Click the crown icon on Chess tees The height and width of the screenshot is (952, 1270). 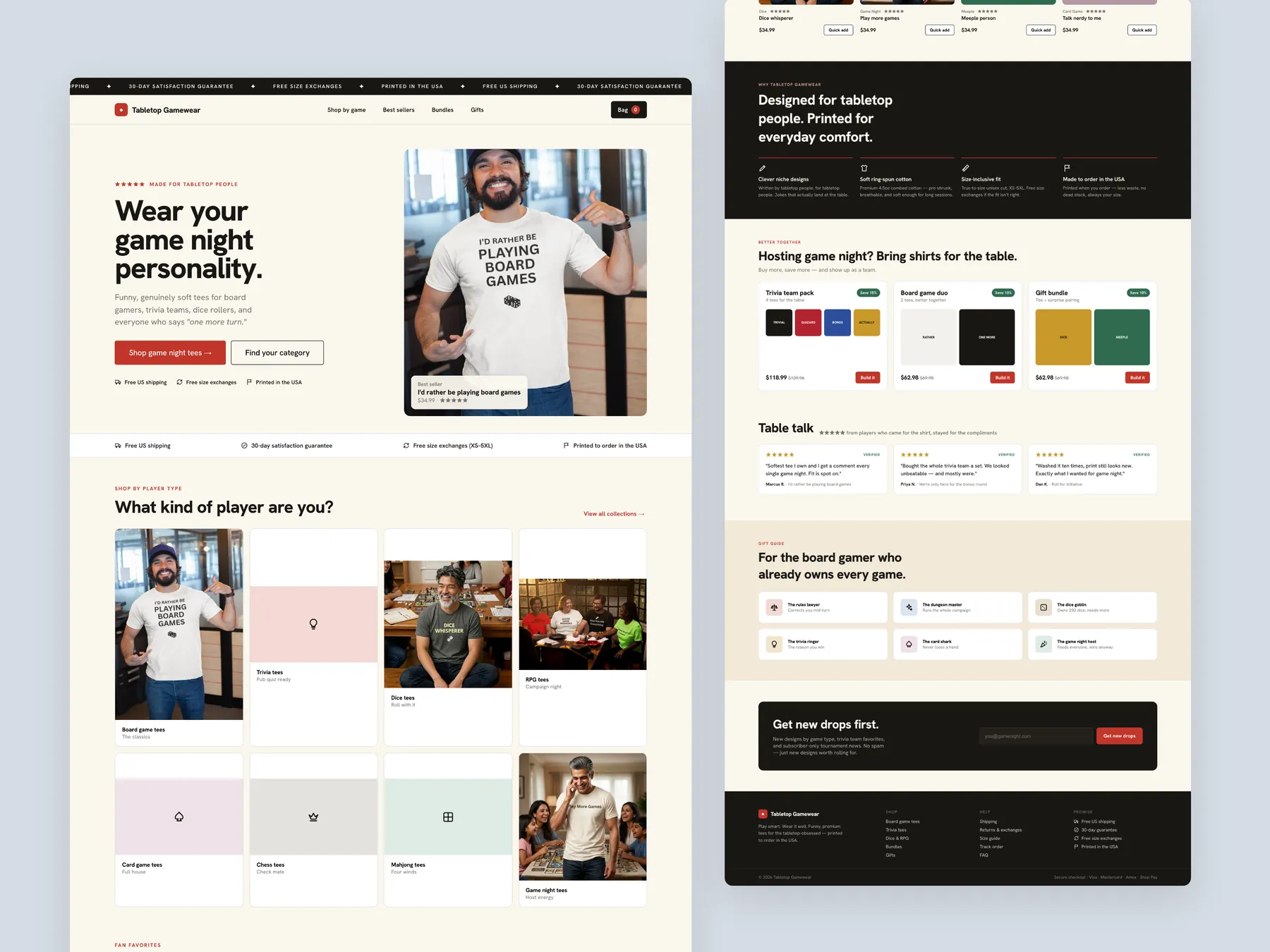click(313, 817)
